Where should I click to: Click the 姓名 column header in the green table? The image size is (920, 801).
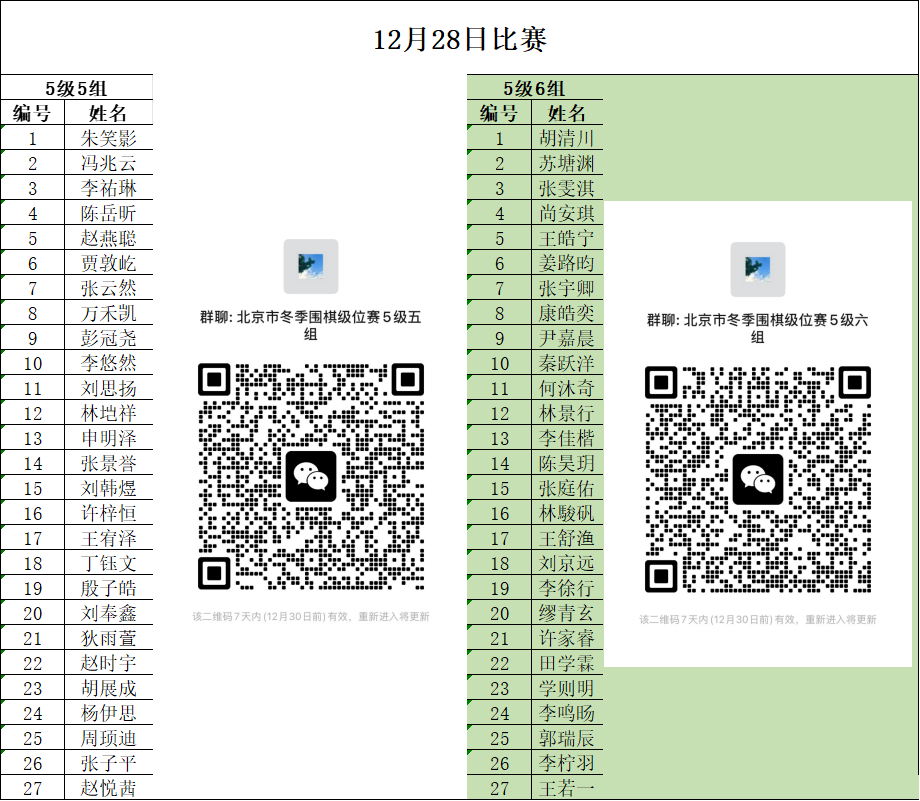568,113
